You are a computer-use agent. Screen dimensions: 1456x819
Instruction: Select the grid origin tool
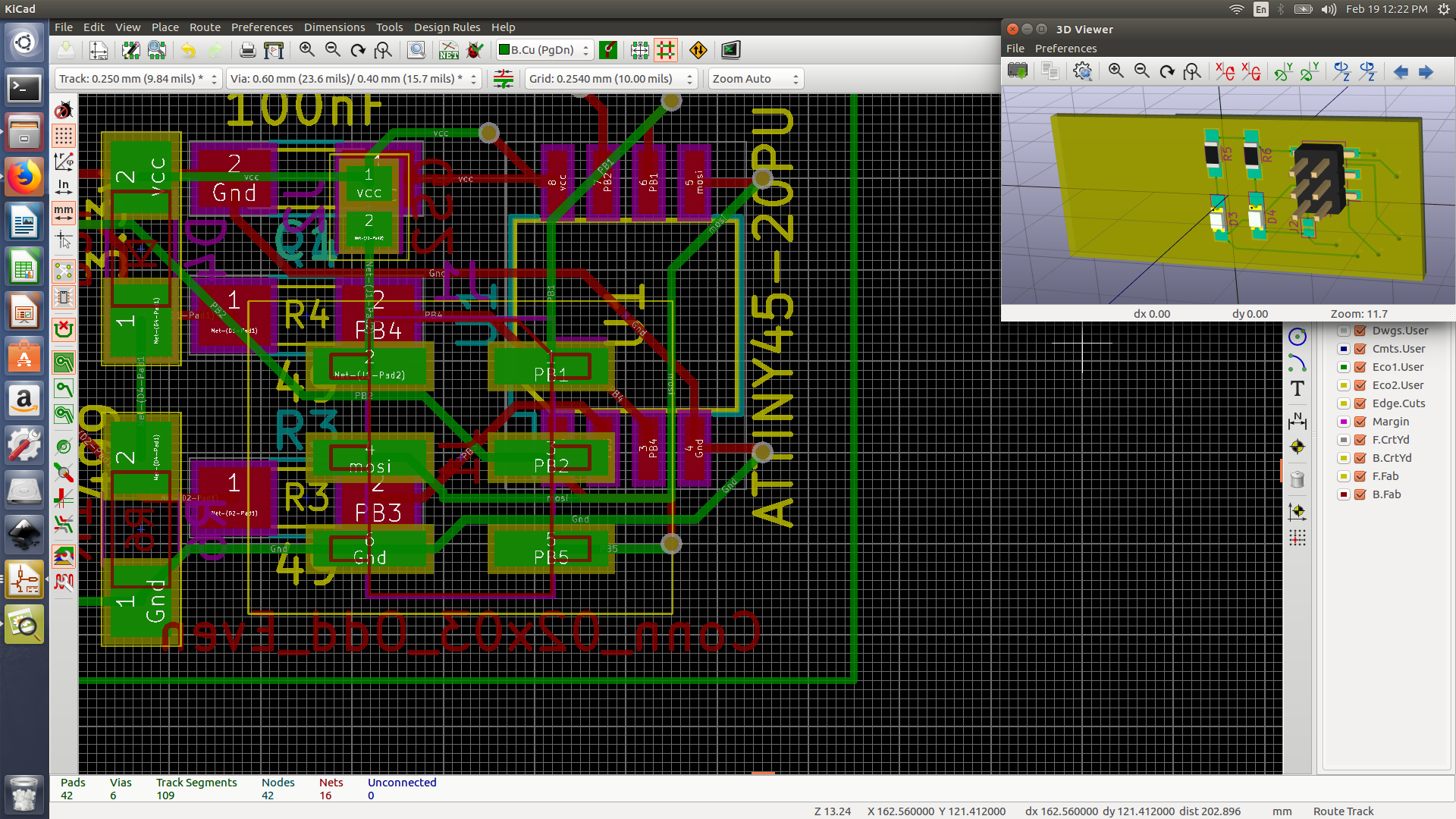click(1298, 538)
